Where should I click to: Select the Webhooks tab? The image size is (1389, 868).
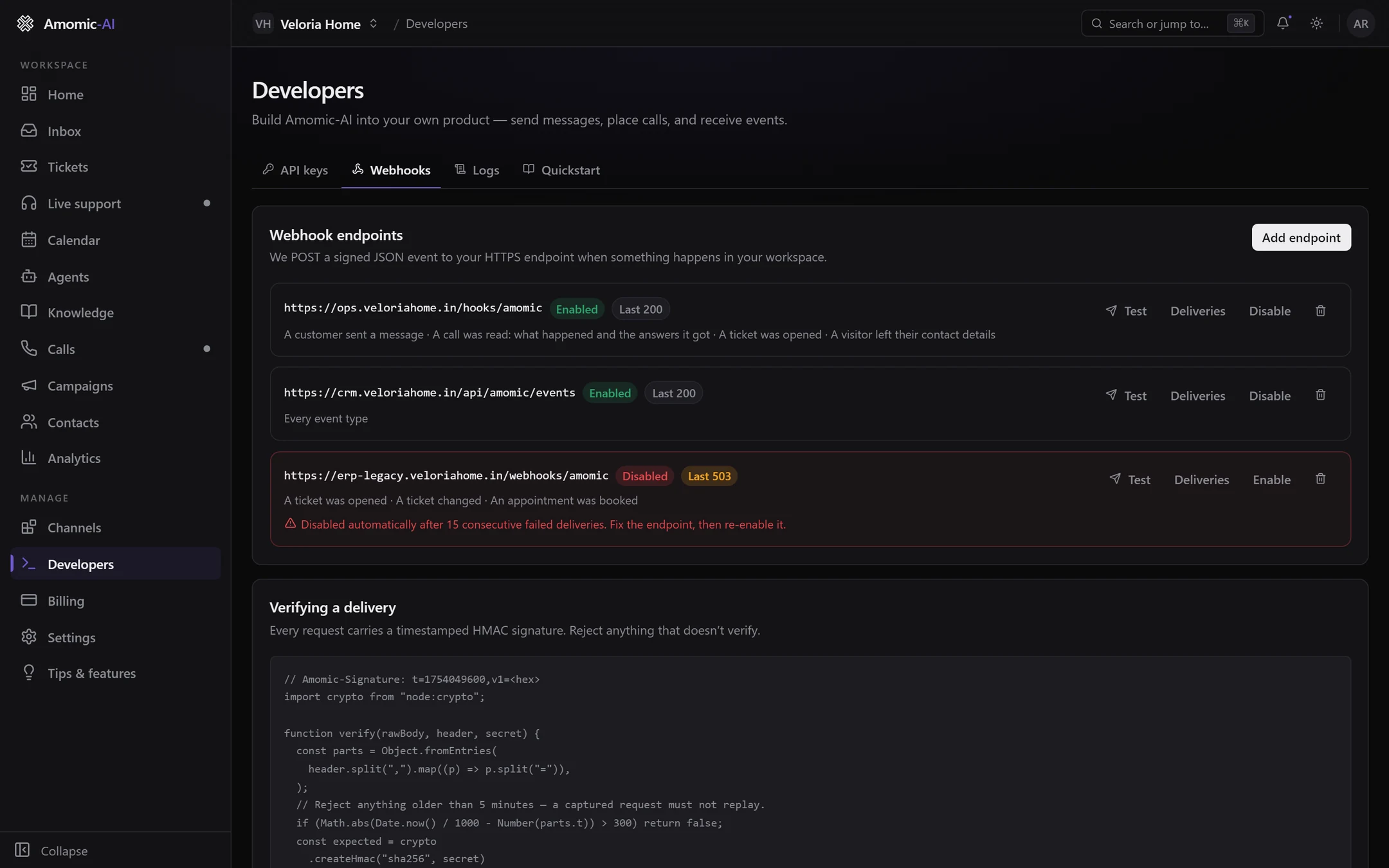click(x=391, y=170)
